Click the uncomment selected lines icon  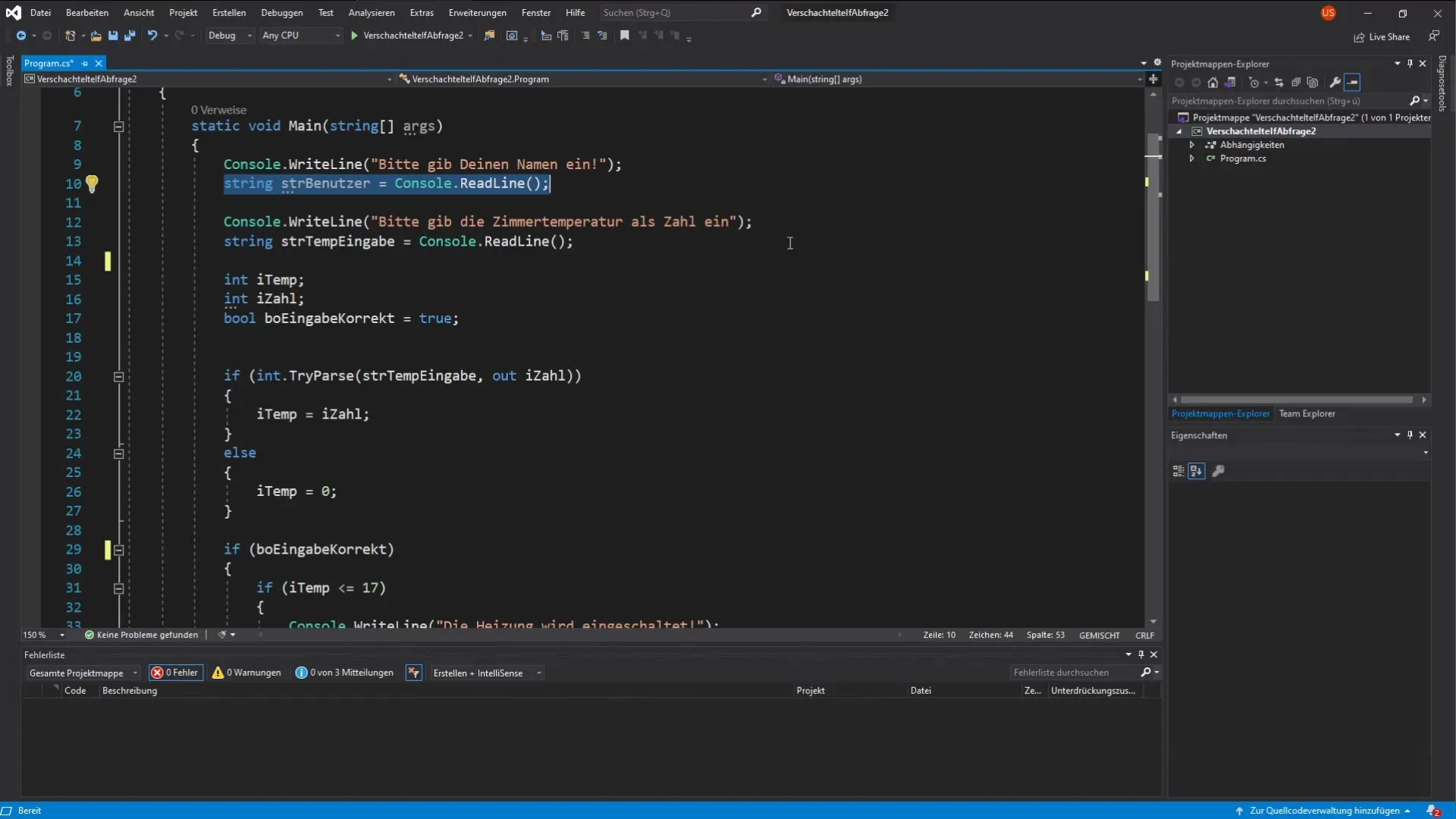602,36
